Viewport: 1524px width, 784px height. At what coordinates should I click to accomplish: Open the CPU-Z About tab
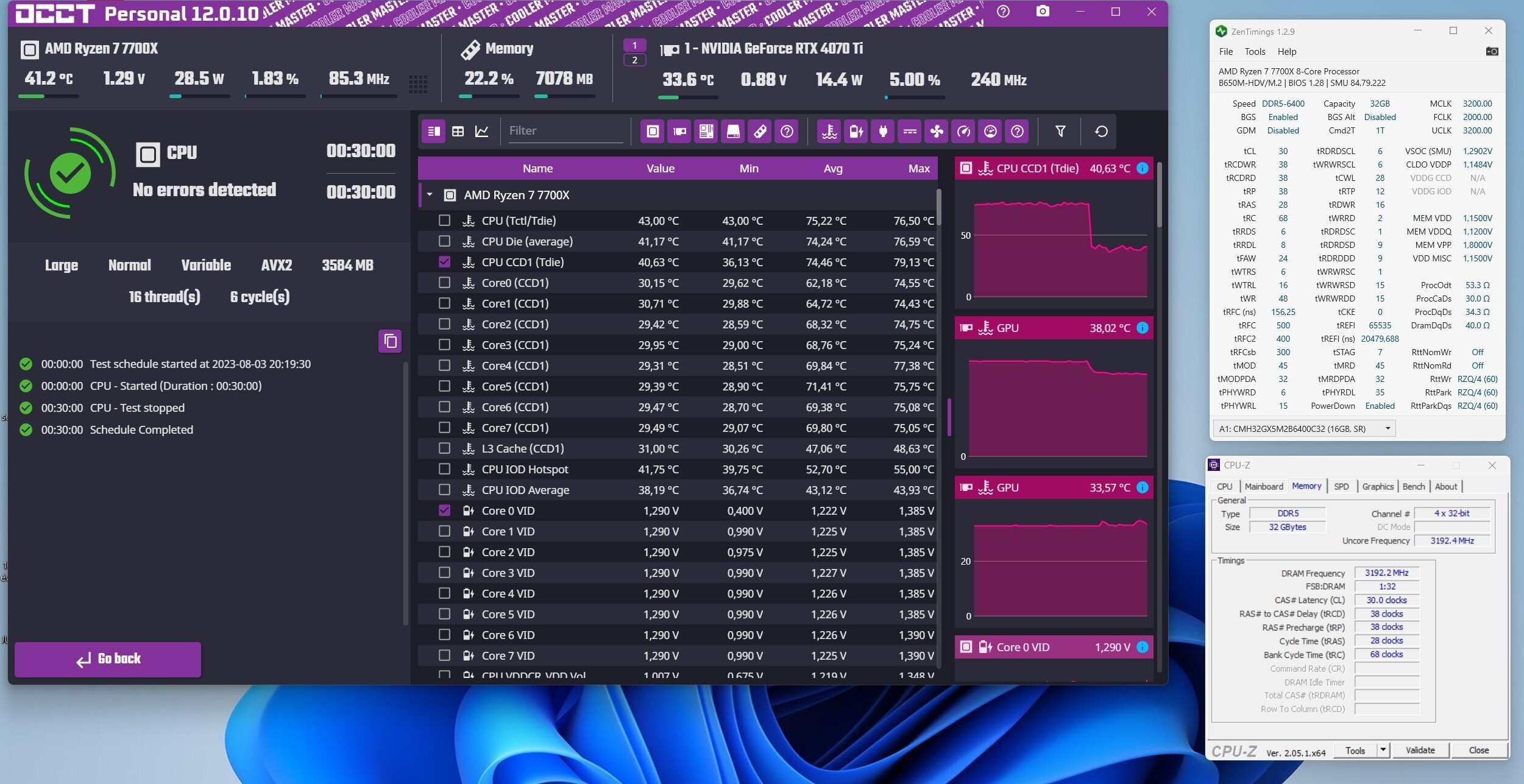(x=1446, y=486)
